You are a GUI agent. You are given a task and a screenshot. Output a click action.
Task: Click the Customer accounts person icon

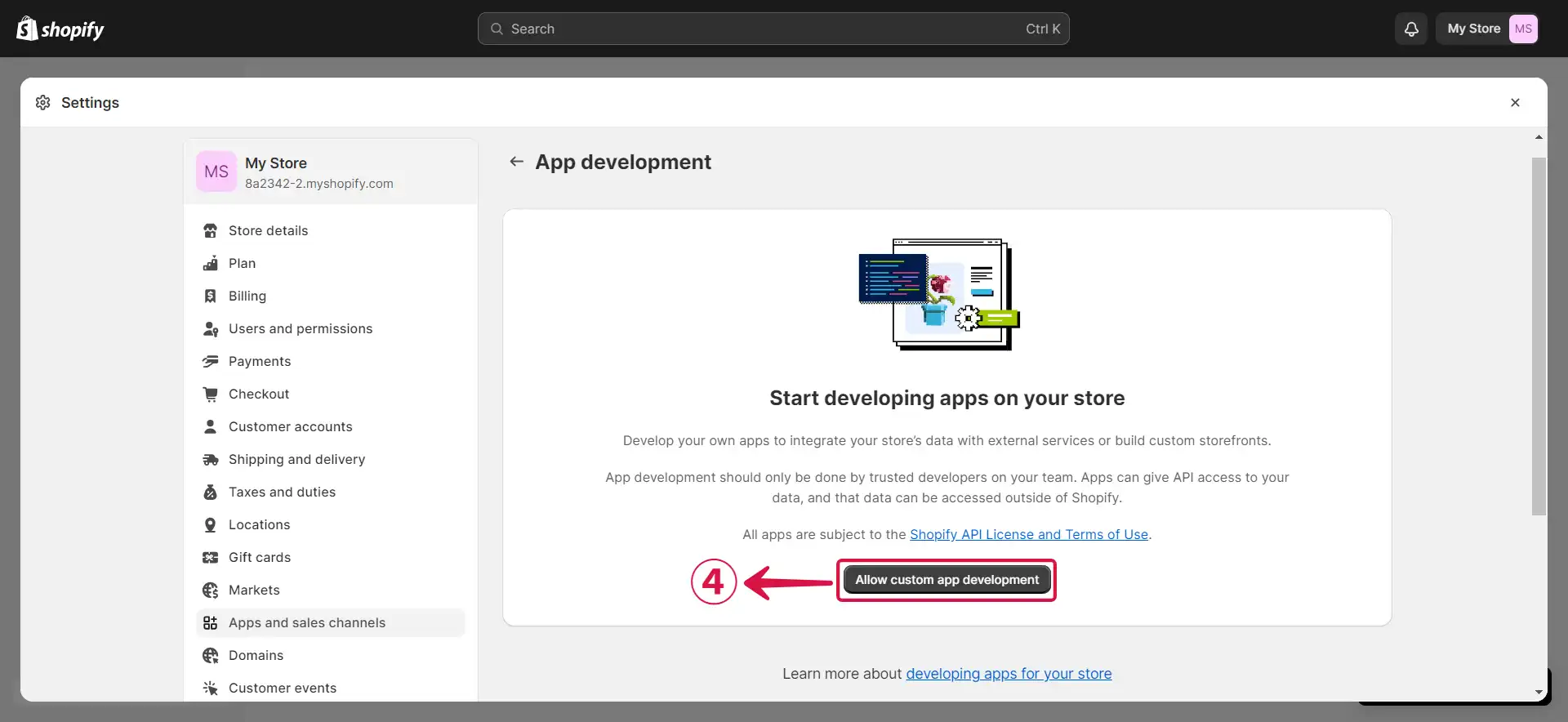coord(210,426)
